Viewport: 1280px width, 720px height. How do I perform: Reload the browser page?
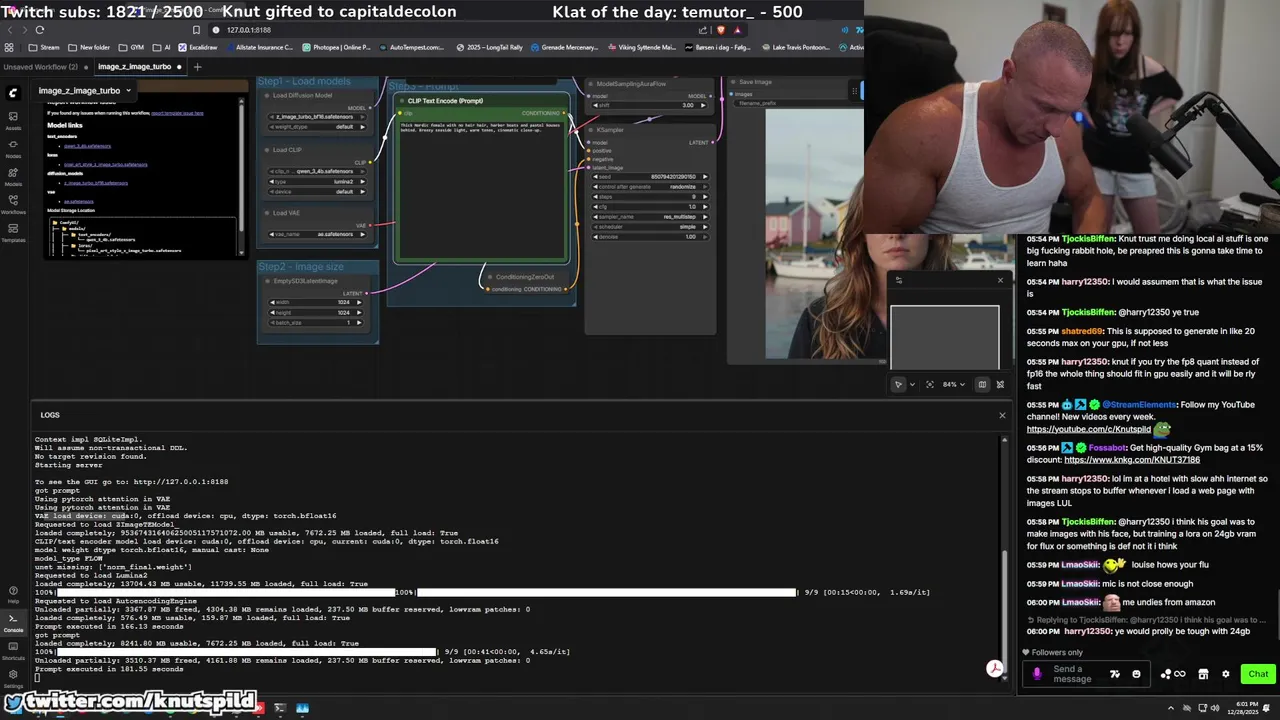pyautogui.click(x=39, y=30)
